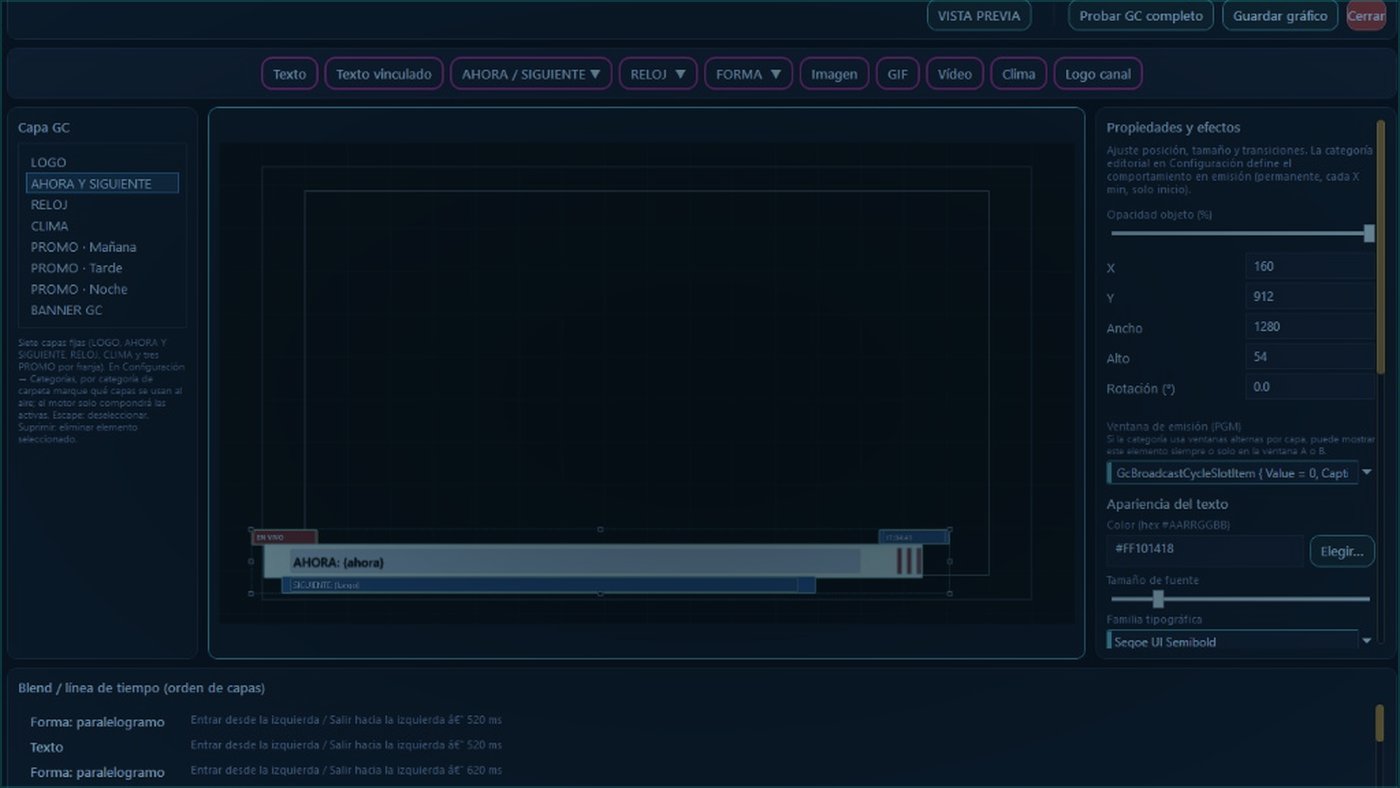Screen dimensions: 1400x788
Task: Insert a Clima element
Action: [x=1019, y=74]
